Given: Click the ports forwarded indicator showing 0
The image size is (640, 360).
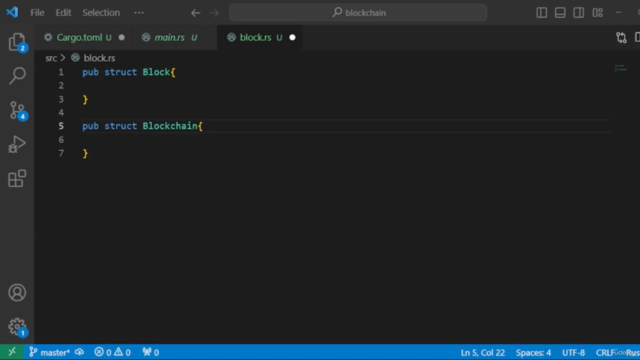Looking at the screenshot, I should 151,352.
